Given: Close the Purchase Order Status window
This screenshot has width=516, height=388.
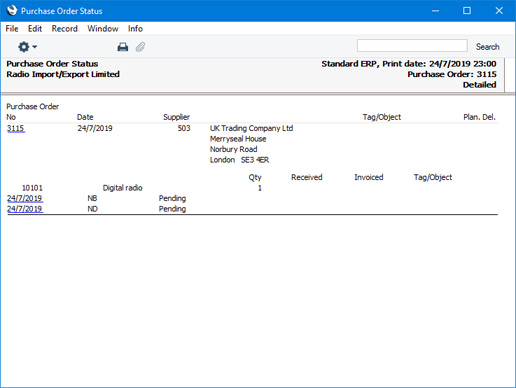Looking at the screenshot, I should (x=499, y=11).
